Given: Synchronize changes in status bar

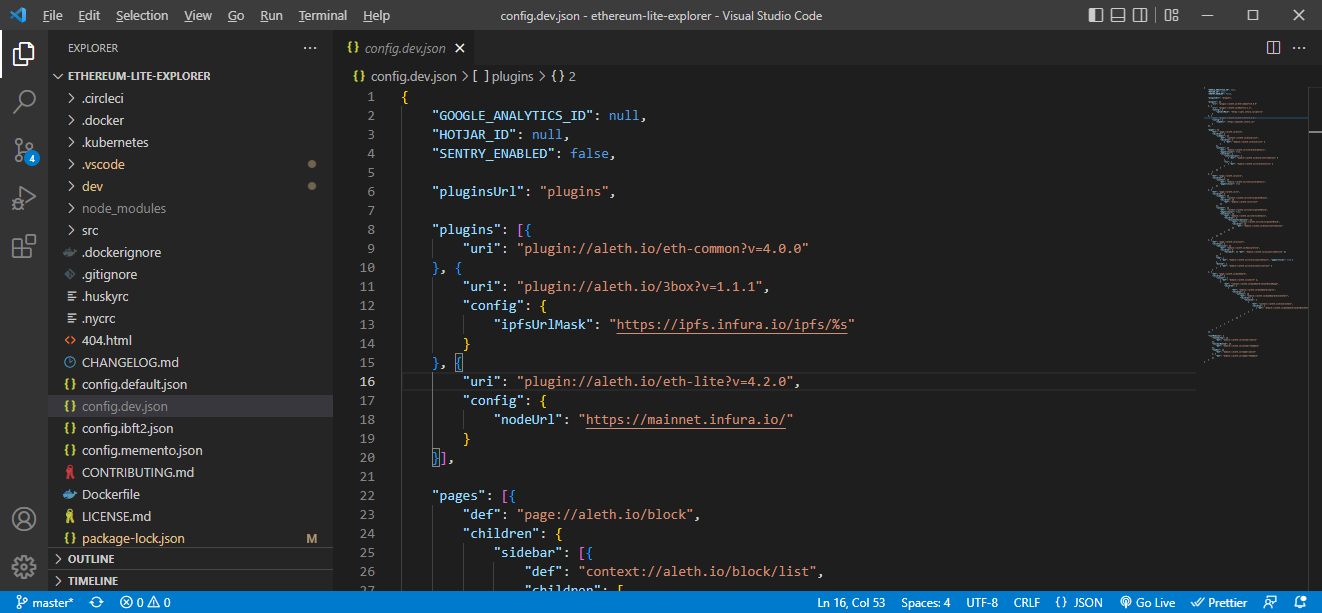Looking at the screenshot, I should (96, 603).
